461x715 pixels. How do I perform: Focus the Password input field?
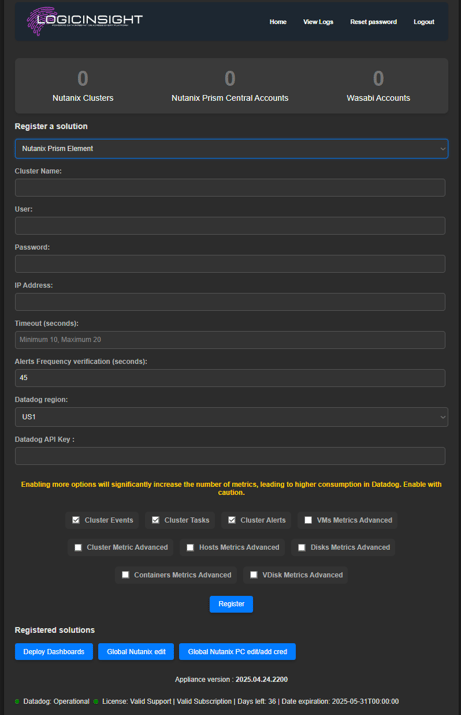pos(230,264)
